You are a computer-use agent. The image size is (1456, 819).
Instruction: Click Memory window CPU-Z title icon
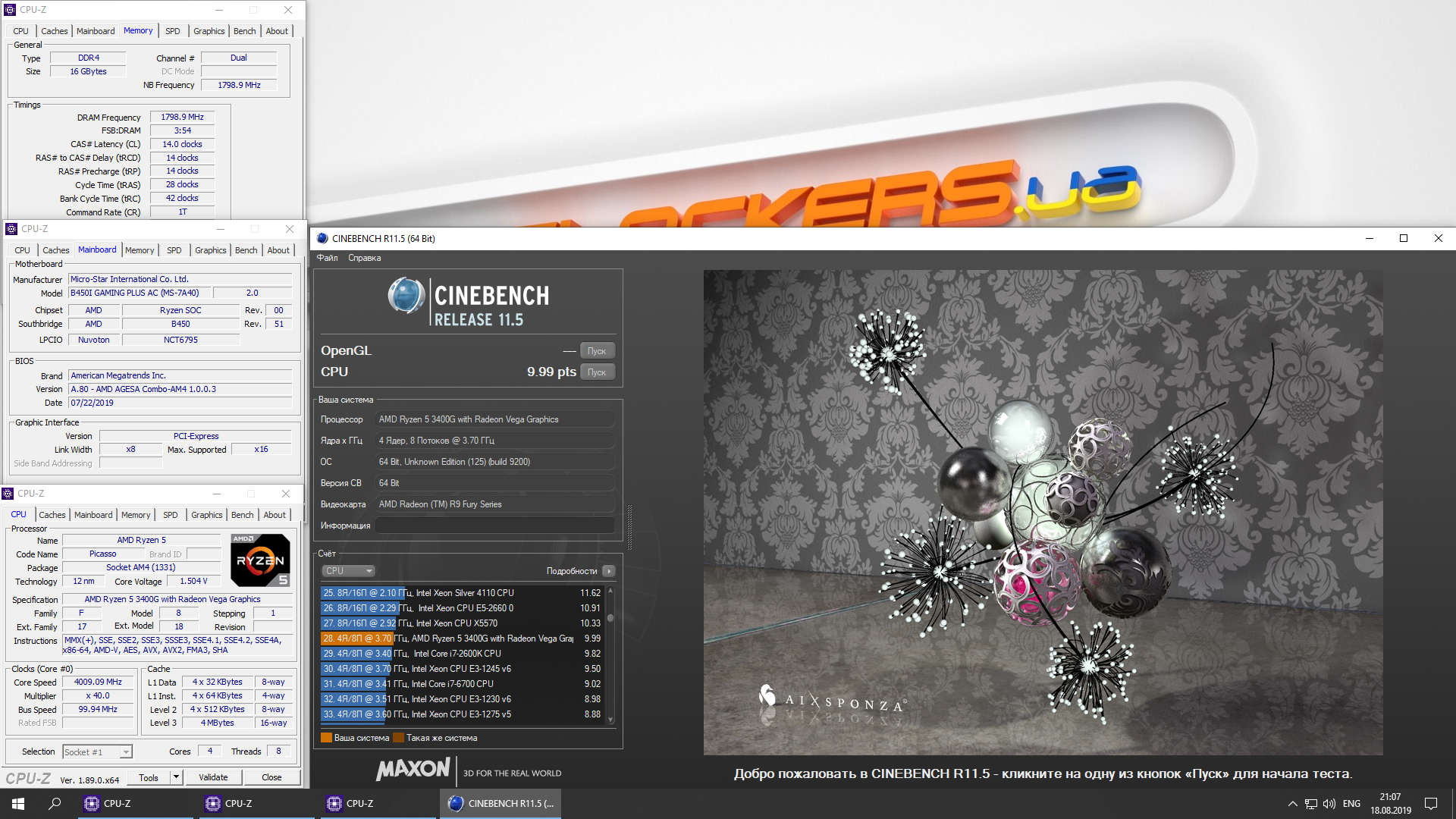[10, 10]
